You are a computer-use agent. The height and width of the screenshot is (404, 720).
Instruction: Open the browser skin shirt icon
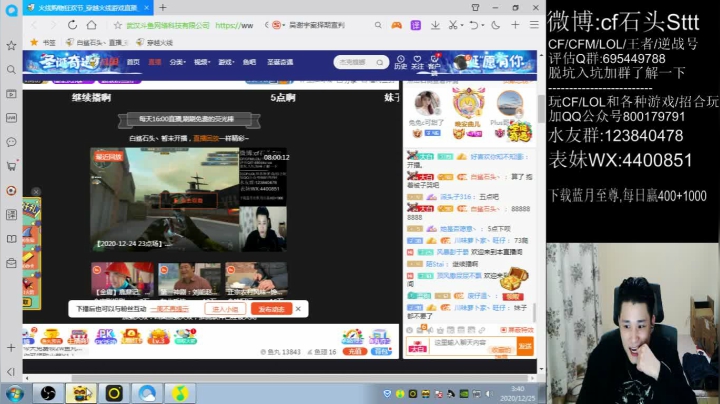(475, 7)
